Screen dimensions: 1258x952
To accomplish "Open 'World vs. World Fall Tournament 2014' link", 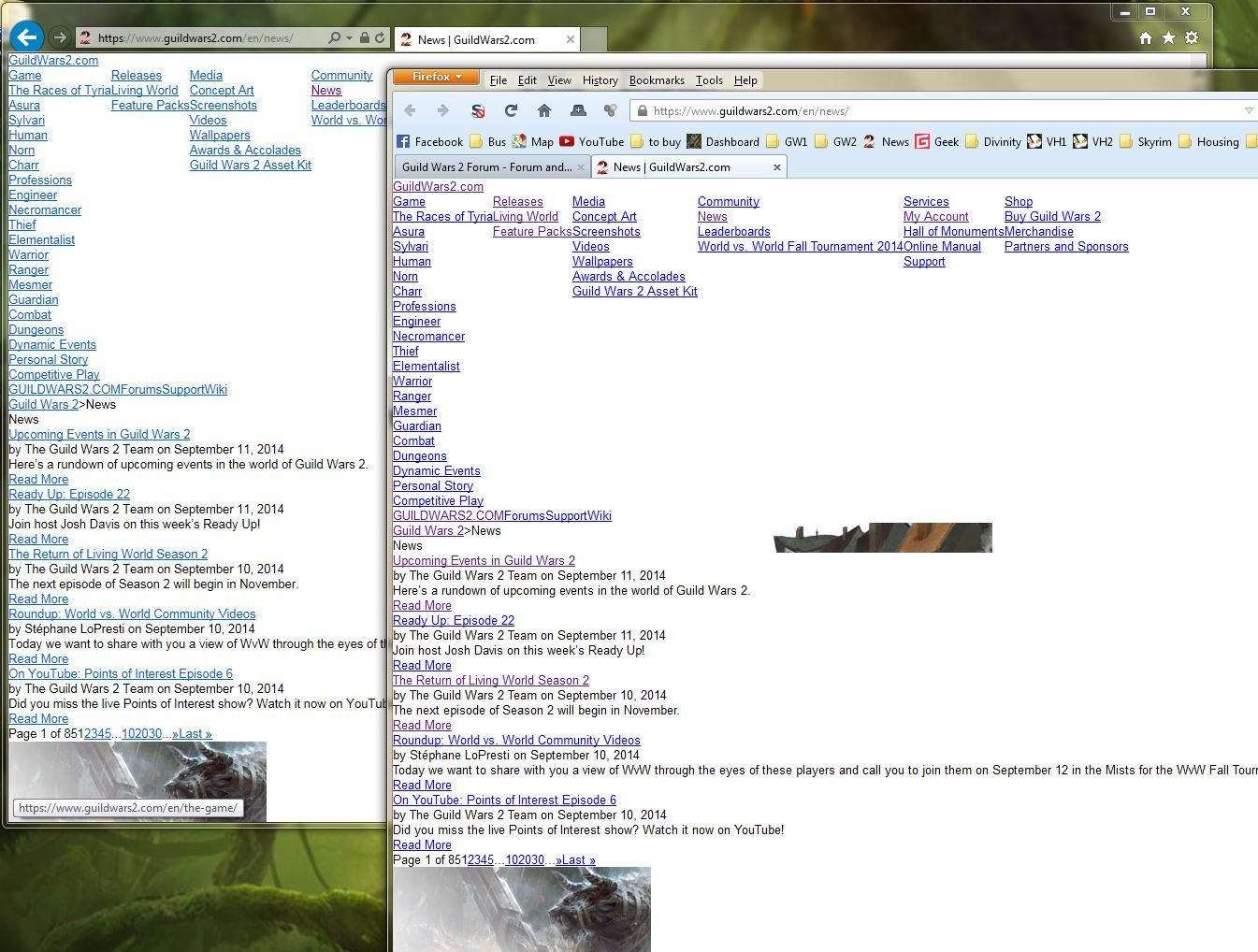I will tap(801, 247).
